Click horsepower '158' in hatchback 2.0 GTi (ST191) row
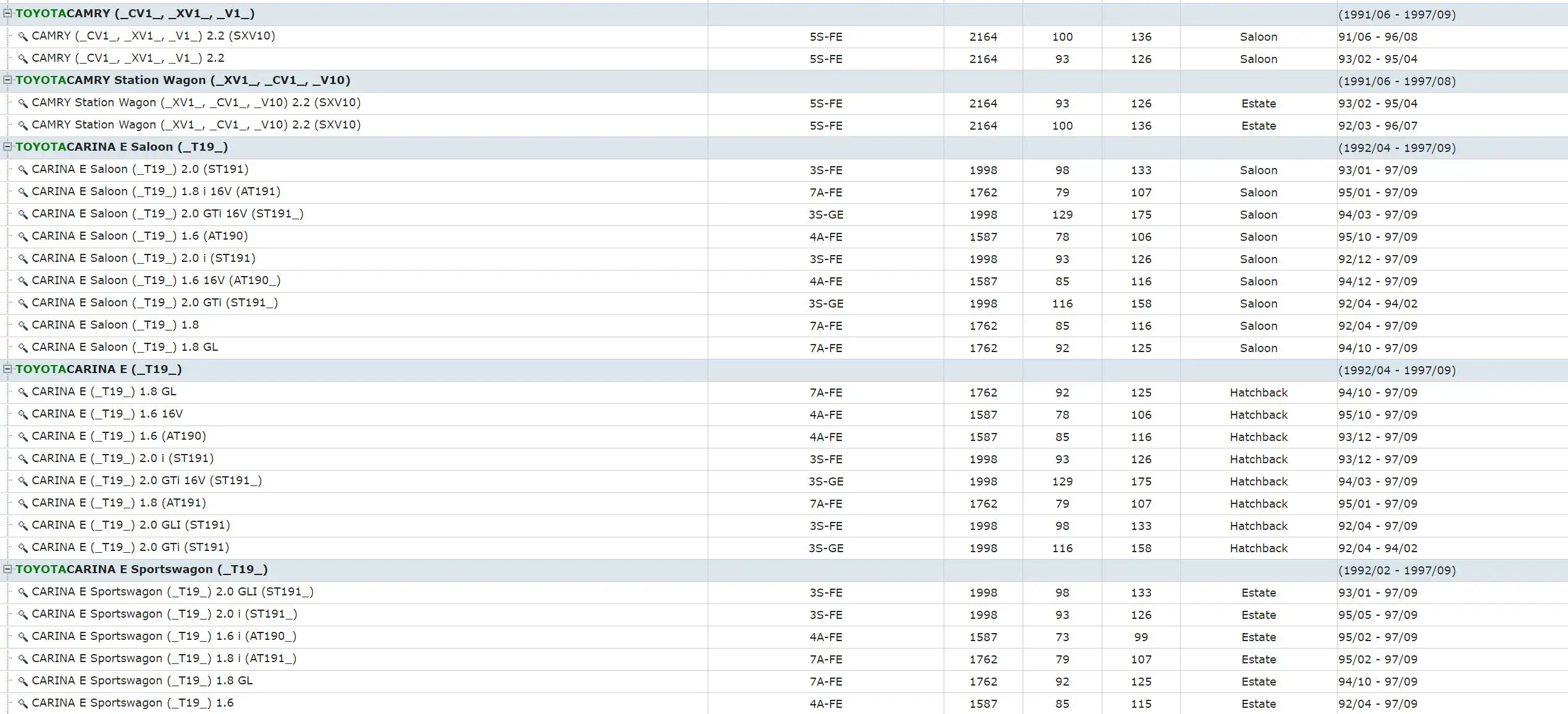 (x=1141, y=548)
